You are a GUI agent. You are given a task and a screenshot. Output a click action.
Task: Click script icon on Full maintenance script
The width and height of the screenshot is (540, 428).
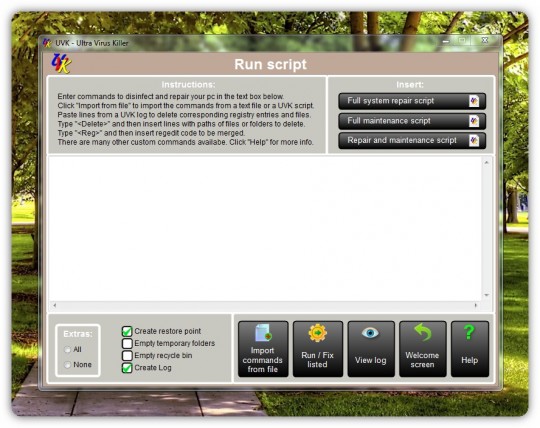pyautogui.click(x=474, y=121)
